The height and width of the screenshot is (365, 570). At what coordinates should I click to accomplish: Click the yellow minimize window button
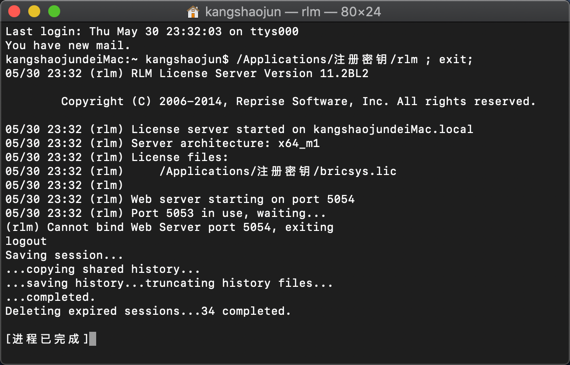[x=34, y=11]
